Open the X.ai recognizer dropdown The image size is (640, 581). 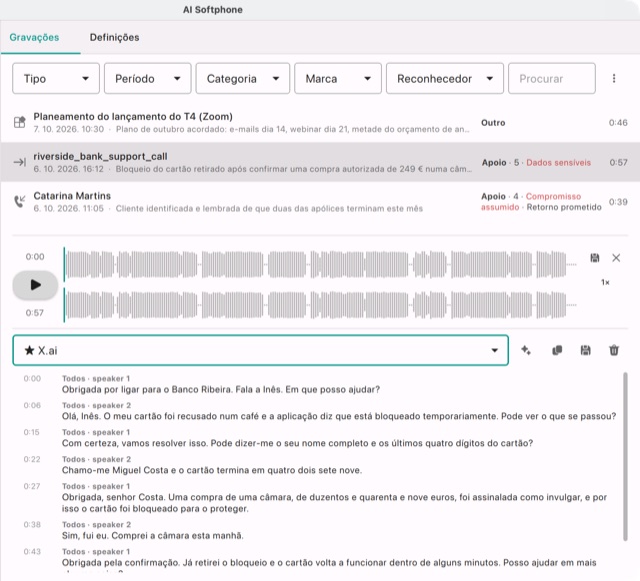pyautogui.click(x=260, y=350)
